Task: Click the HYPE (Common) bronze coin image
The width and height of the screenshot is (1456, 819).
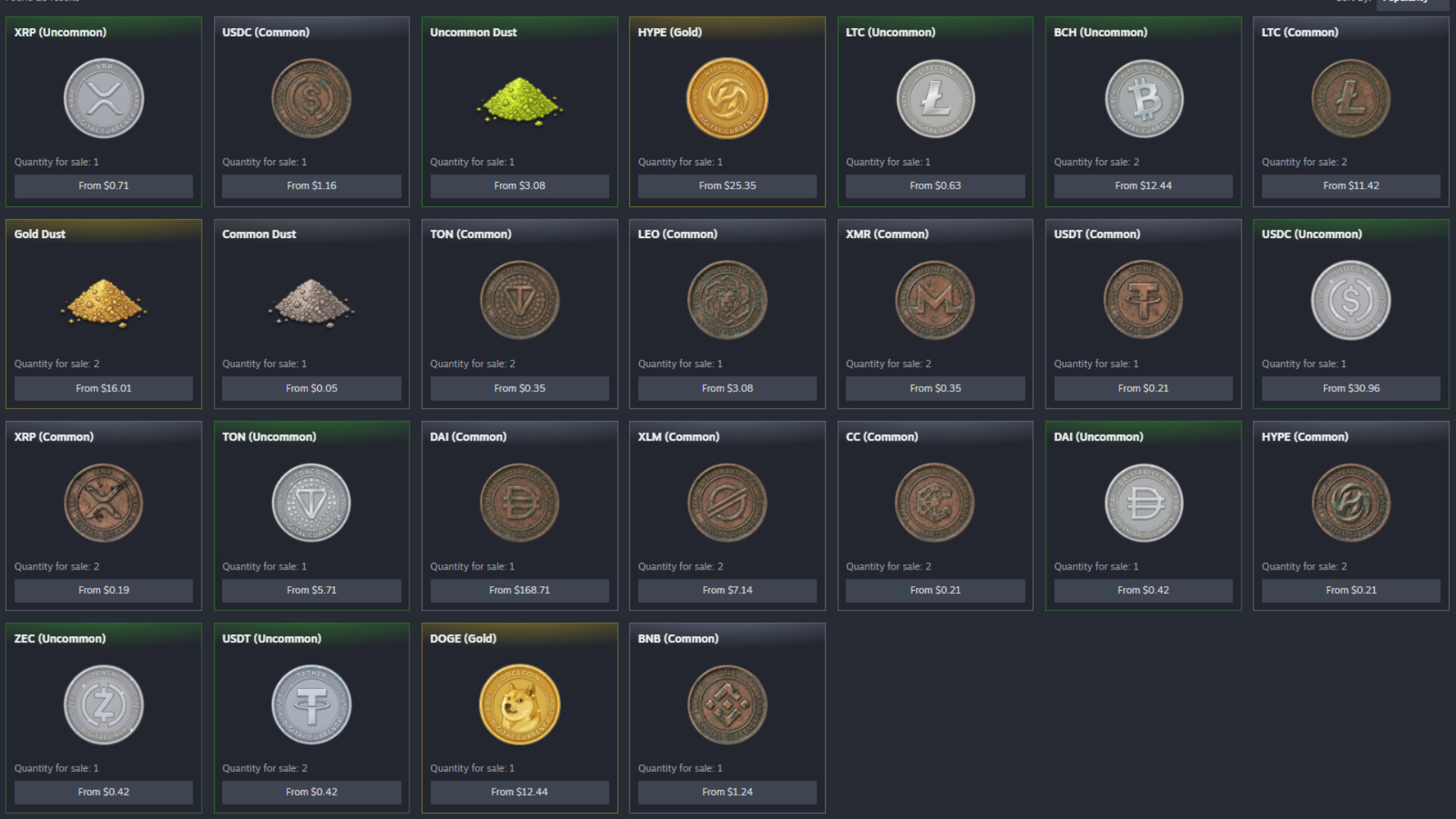Action: pos(1351,503)
